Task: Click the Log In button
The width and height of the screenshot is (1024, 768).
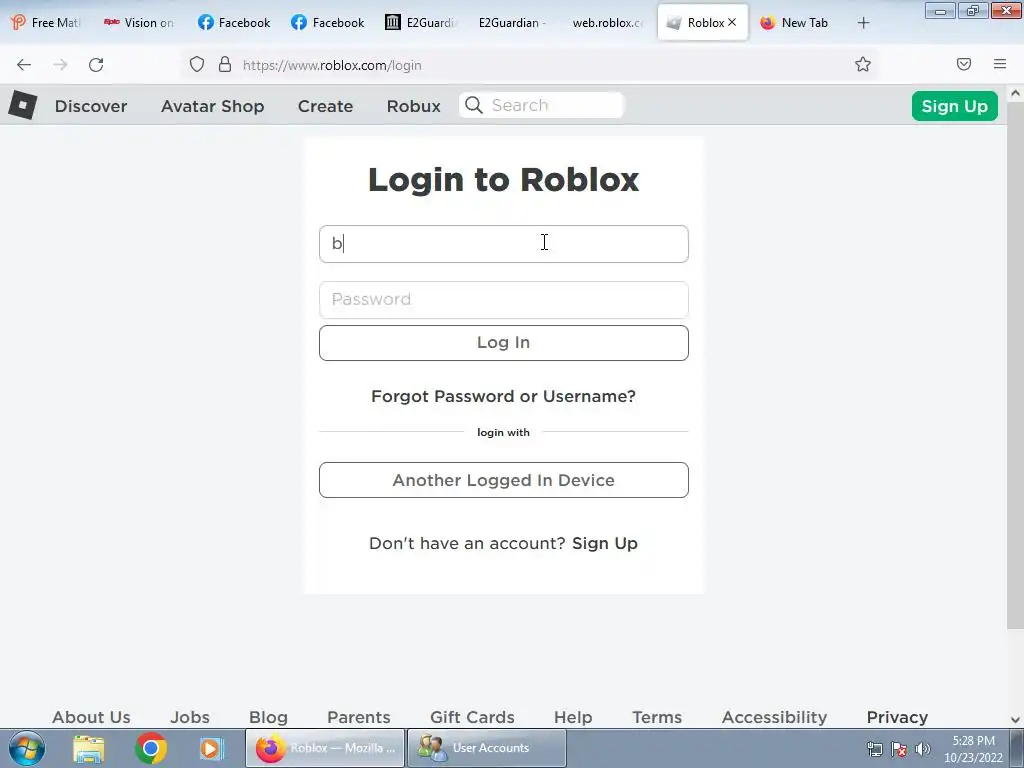Action: [x=504, y=343]
